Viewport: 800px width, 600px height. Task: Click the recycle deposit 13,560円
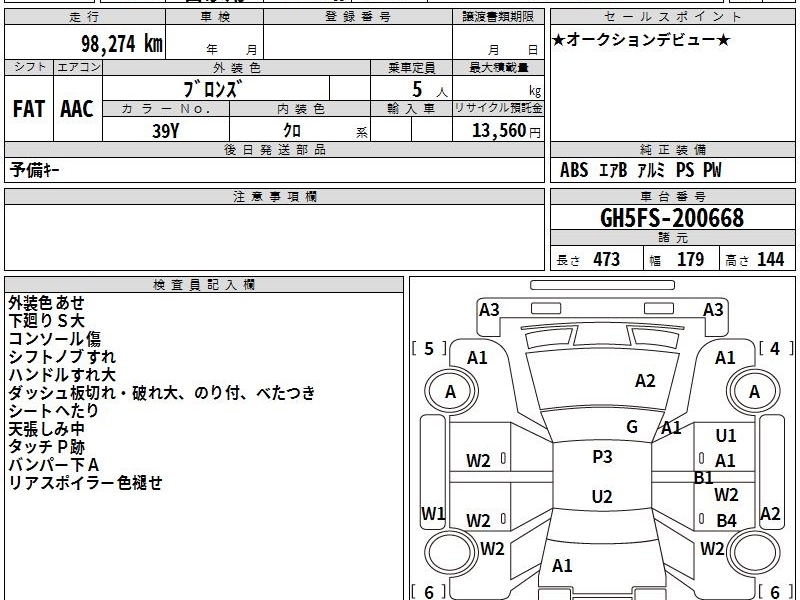click(506, 131)
